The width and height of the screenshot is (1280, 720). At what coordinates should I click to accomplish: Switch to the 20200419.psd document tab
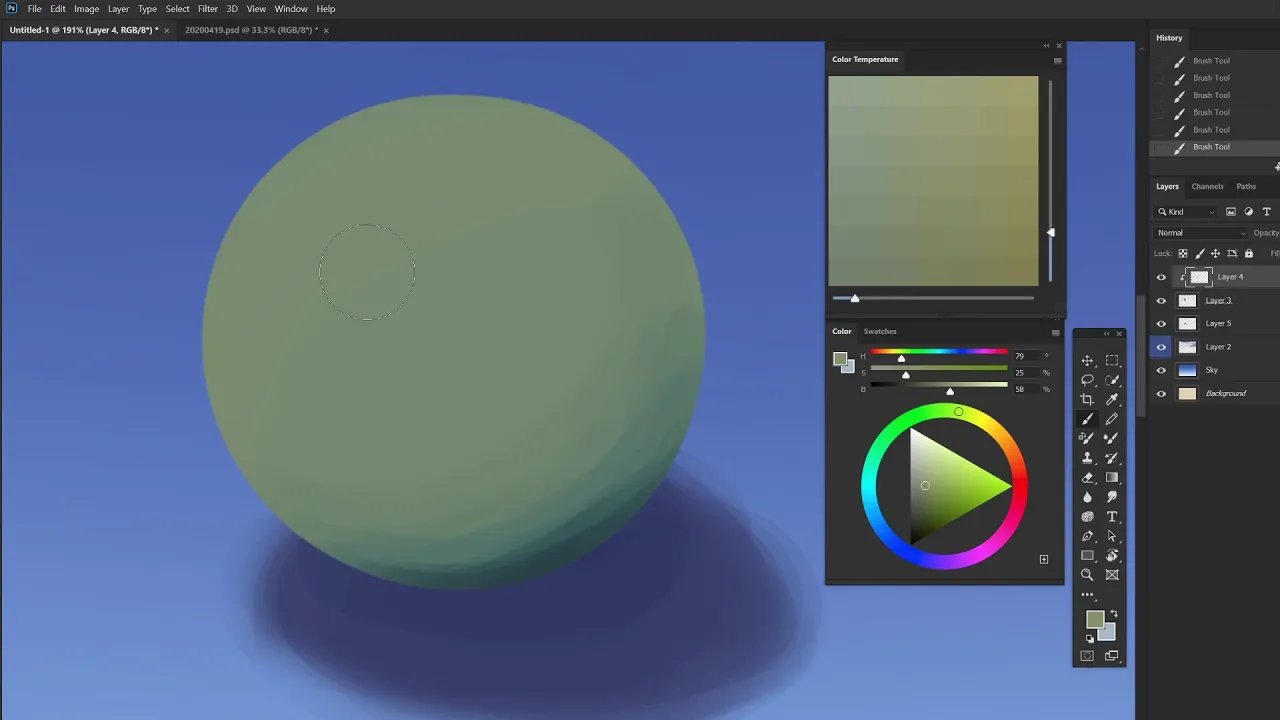pos(251,30)
